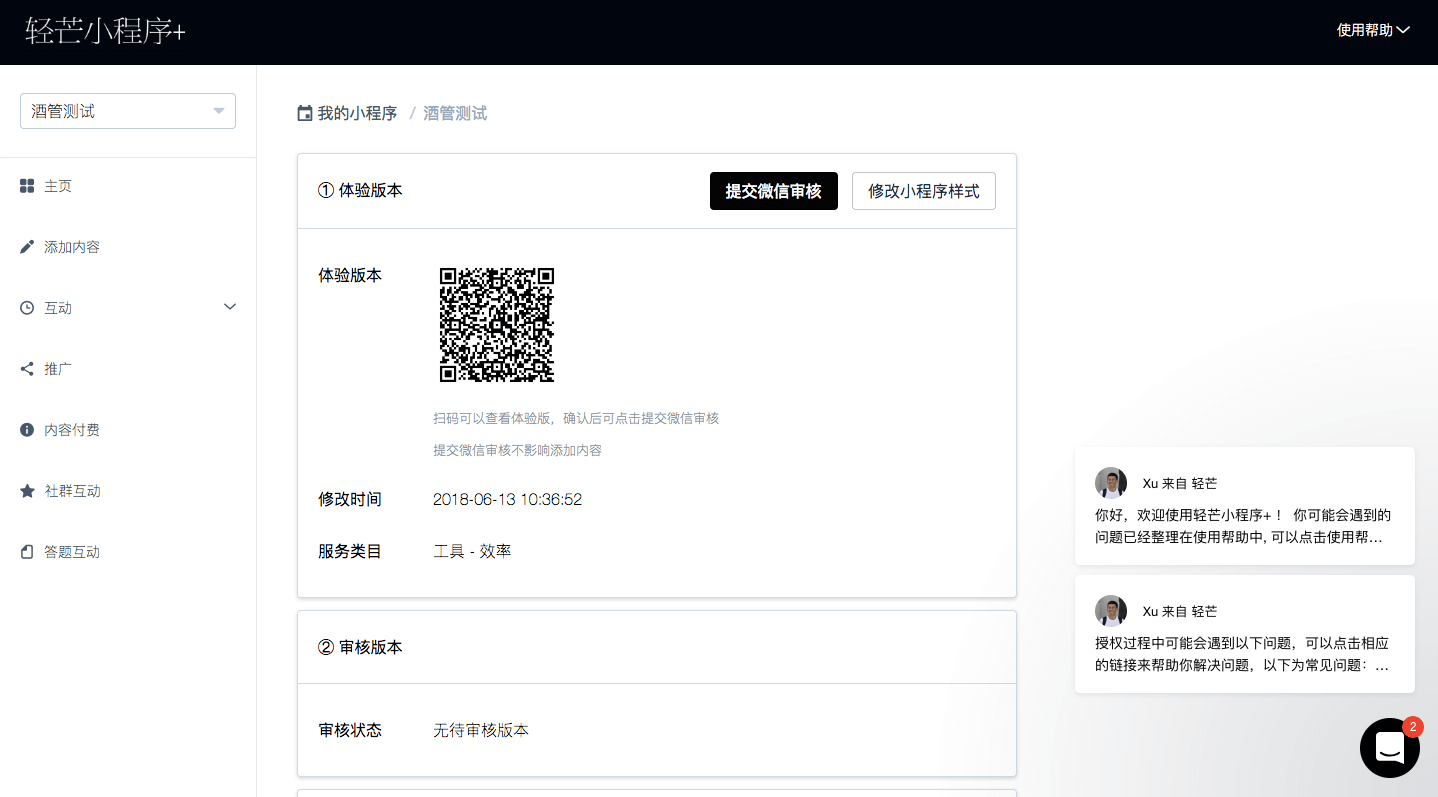Click the 无待审核版本 status text
This screenshot has width=1438, height=797.
(481, 730)
